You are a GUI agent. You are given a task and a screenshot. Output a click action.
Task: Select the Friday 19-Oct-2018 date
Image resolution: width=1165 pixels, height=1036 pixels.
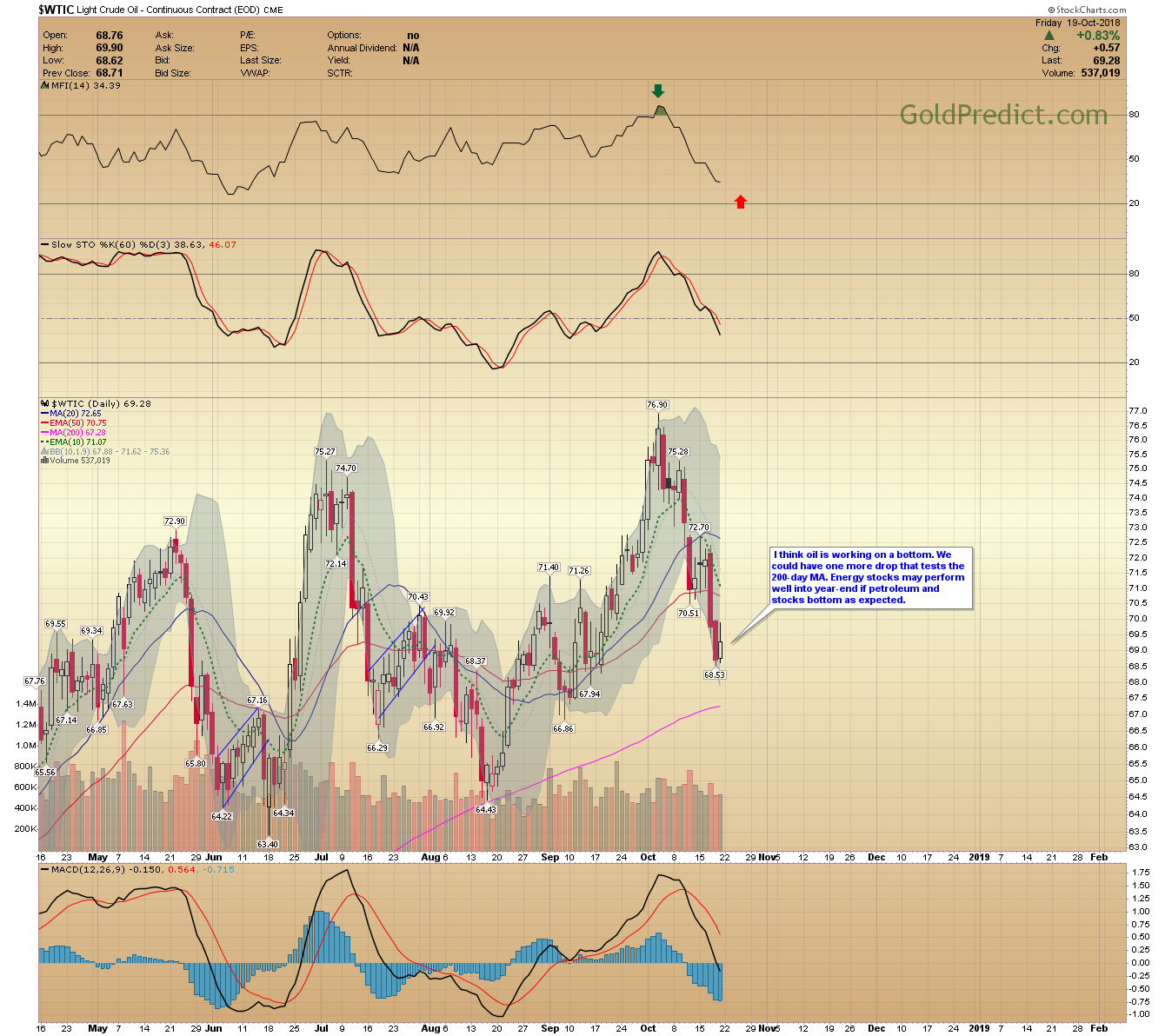click(1078, 23)
